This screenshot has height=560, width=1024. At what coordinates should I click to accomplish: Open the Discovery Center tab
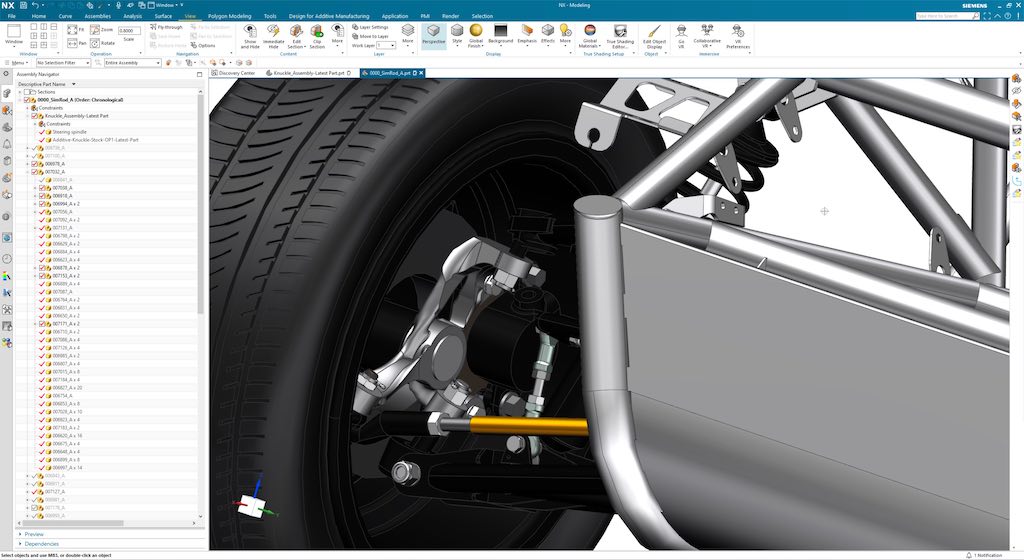[234, 73]
